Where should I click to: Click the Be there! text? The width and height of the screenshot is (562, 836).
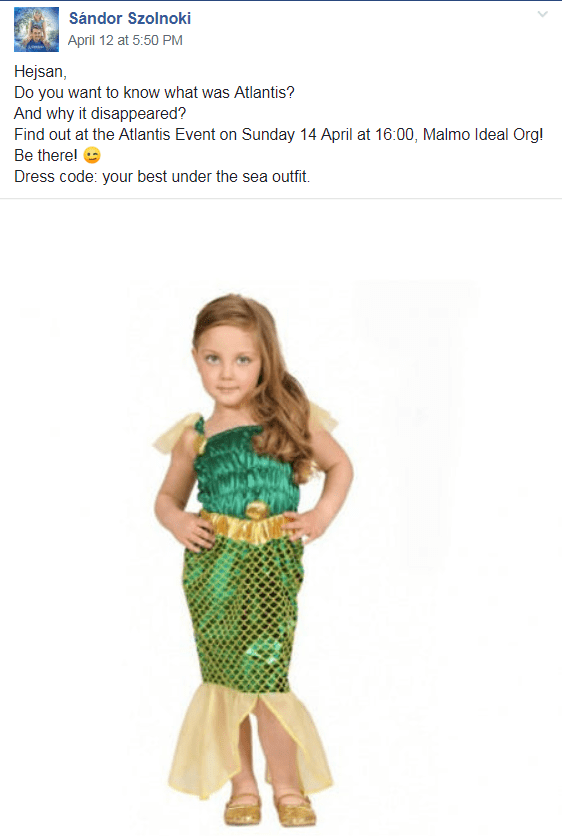pos(46,156)
